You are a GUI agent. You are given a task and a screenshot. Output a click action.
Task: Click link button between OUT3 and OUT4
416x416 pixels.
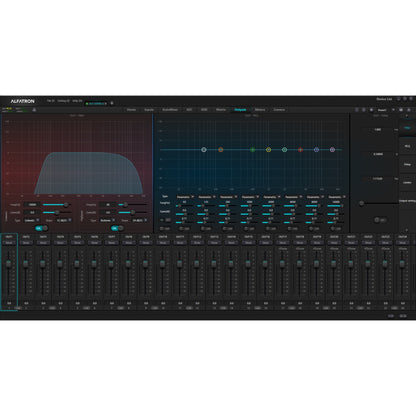[x=52, y=308]
